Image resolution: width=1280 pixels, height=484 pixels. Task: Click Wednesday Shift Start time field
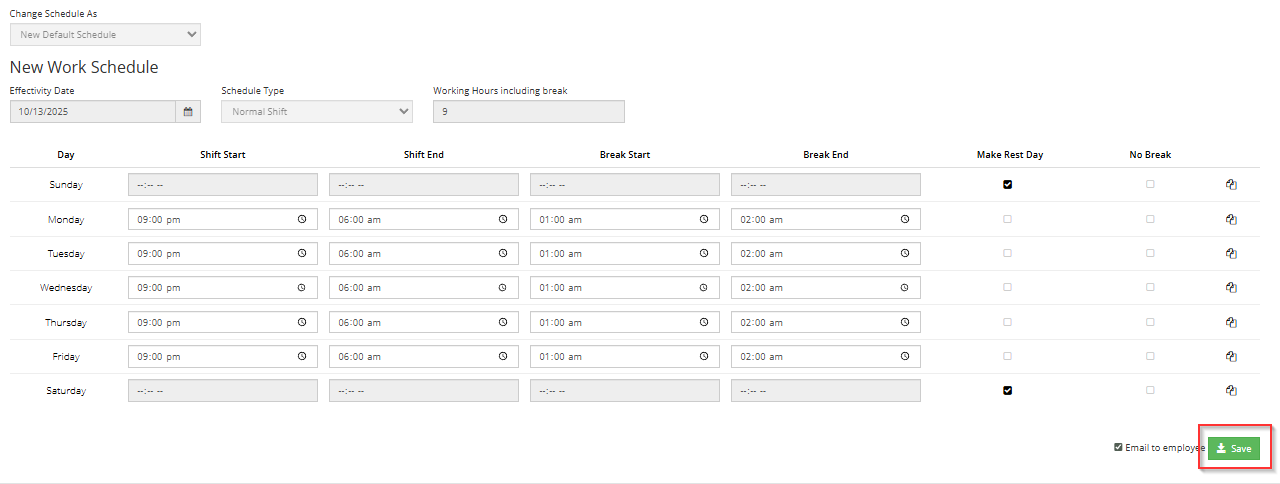(210, 288)
